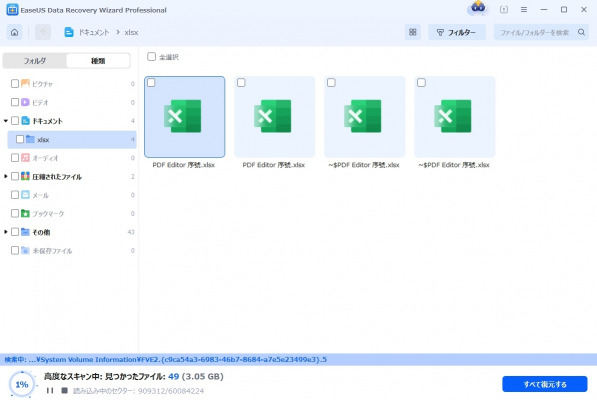
Task: Click the search magnifier icon
Action: [581, 32]
